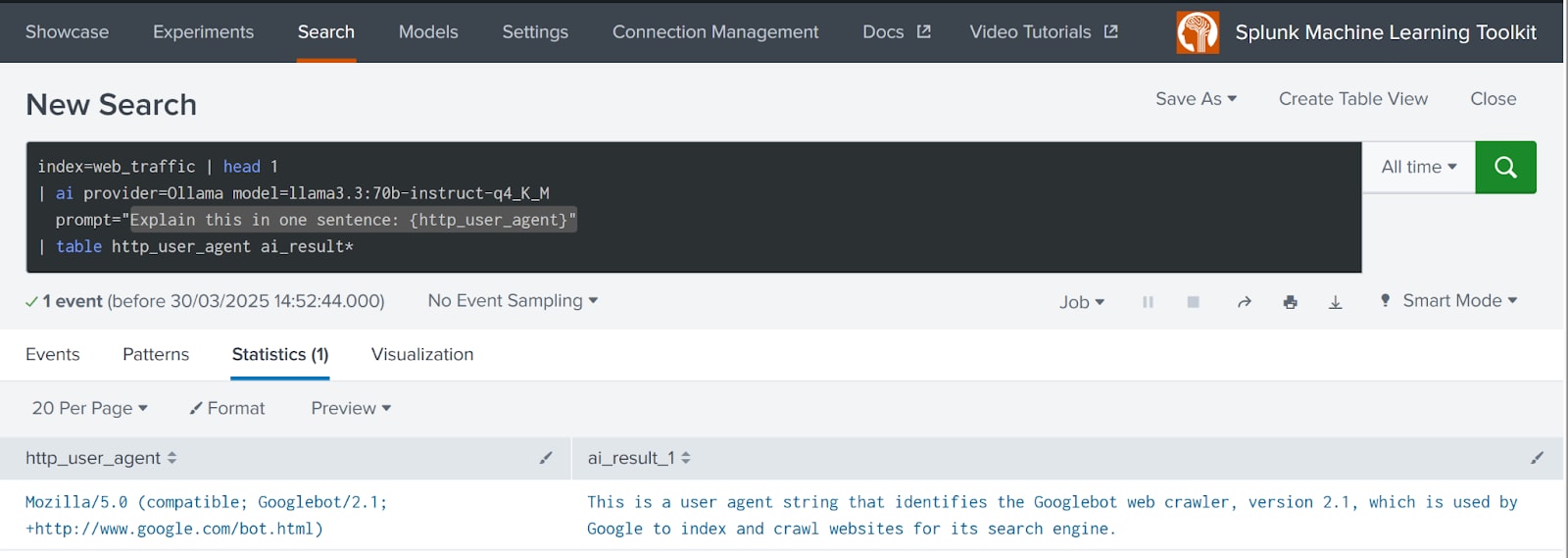
Task: Open Experiments in the nav bar
Action: pyautogui.click(x=203, y=31)
